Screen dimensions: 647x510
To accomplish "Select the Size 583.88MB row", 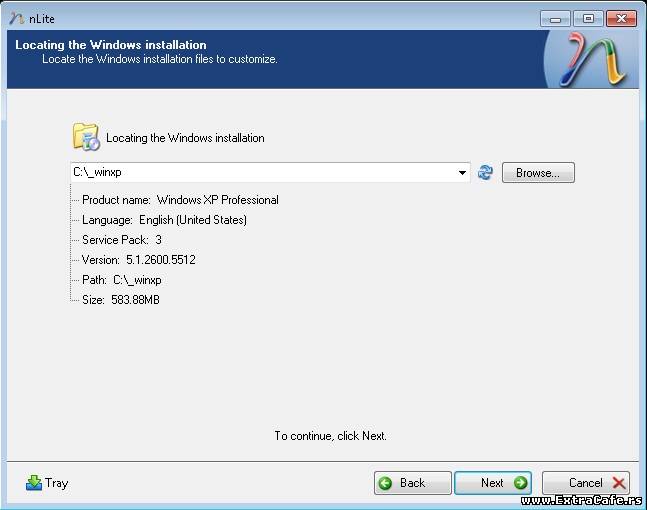I will point(120,300).
